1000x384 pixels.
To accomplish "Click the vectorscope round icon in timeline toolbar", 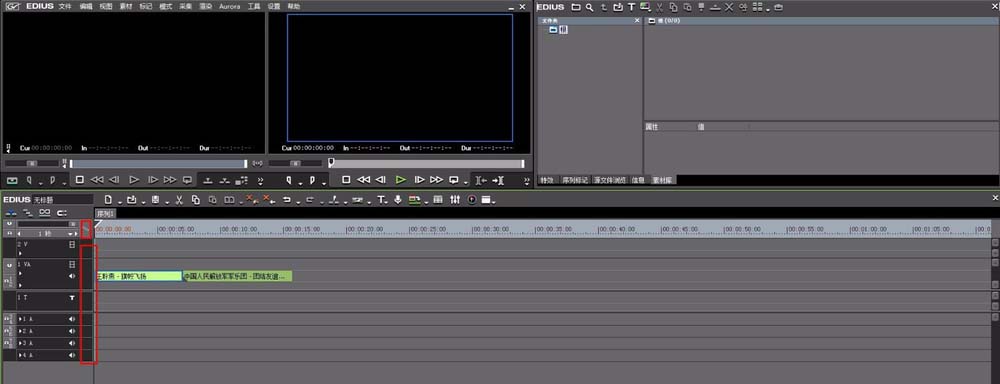I will point(472,200).
